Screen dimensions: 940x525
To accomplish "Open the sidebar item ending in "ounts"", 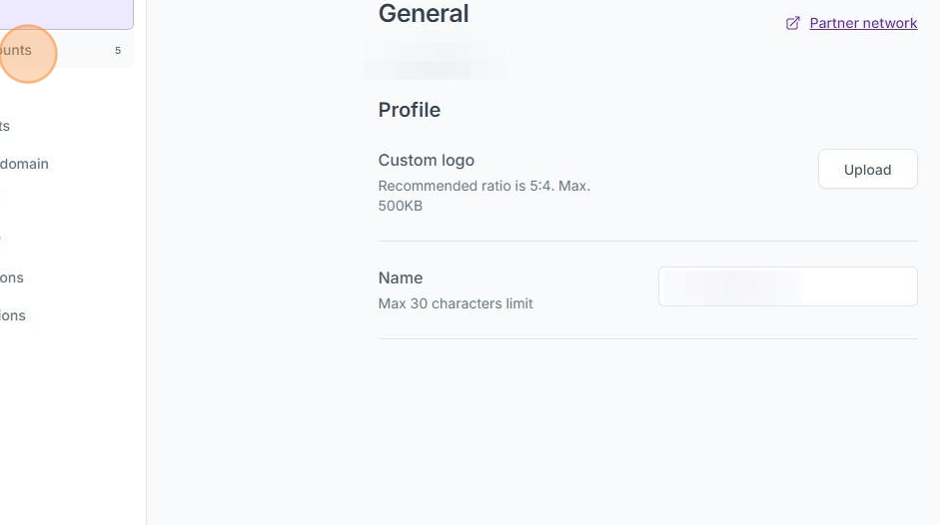I will pos(17,51).
